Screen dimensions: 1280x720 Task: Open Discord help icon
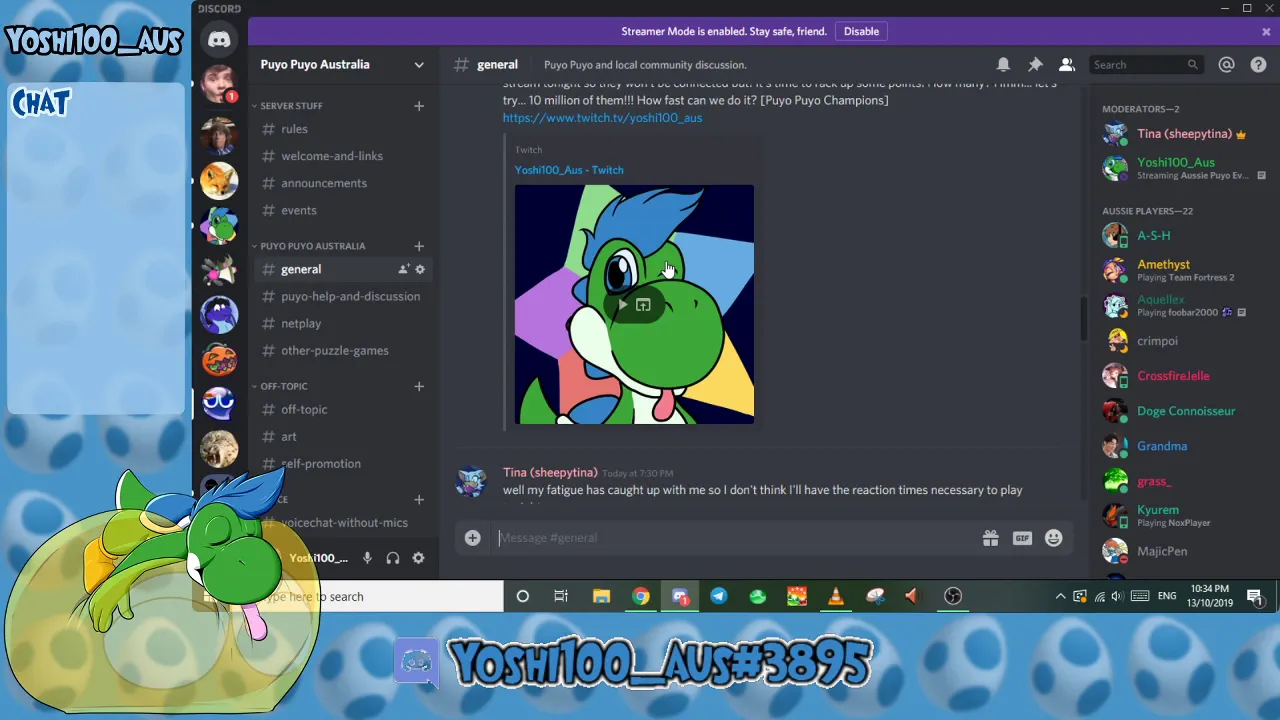tap(1259, 65)
